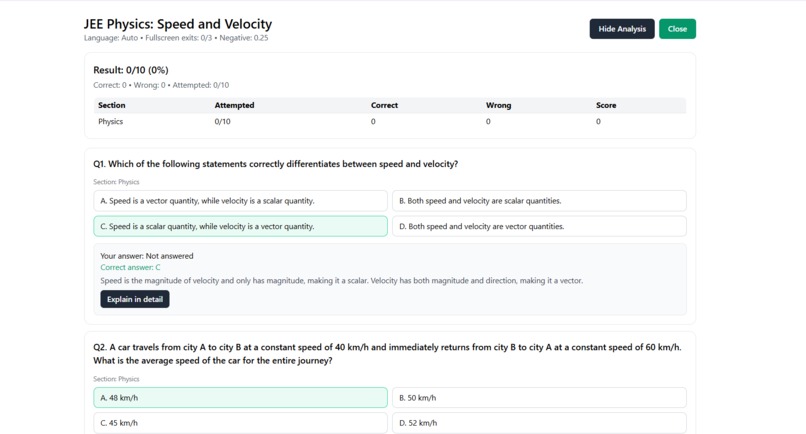Image resolution: width=806 pixels, height=434 pixels.
Task: Click the JEE Physics: Speed and Velocity title
Action: (x=178, y=24)
